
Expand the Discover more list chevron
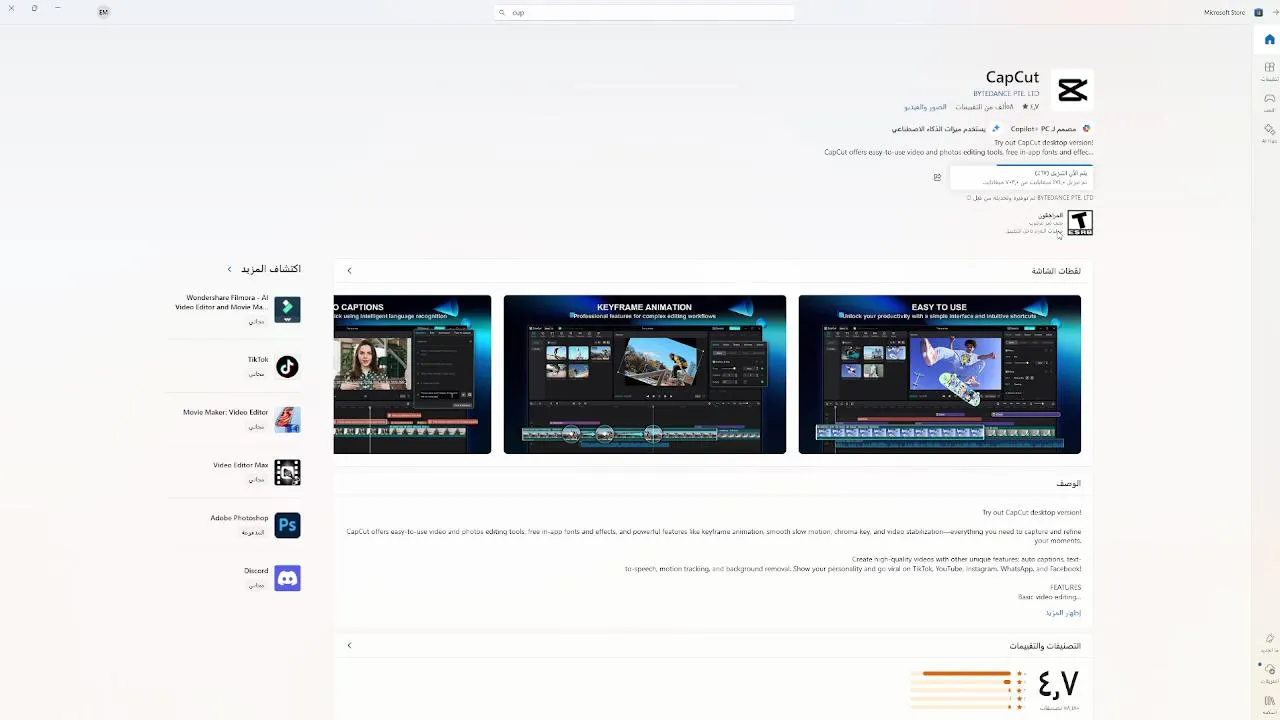(x=229, y=269)
